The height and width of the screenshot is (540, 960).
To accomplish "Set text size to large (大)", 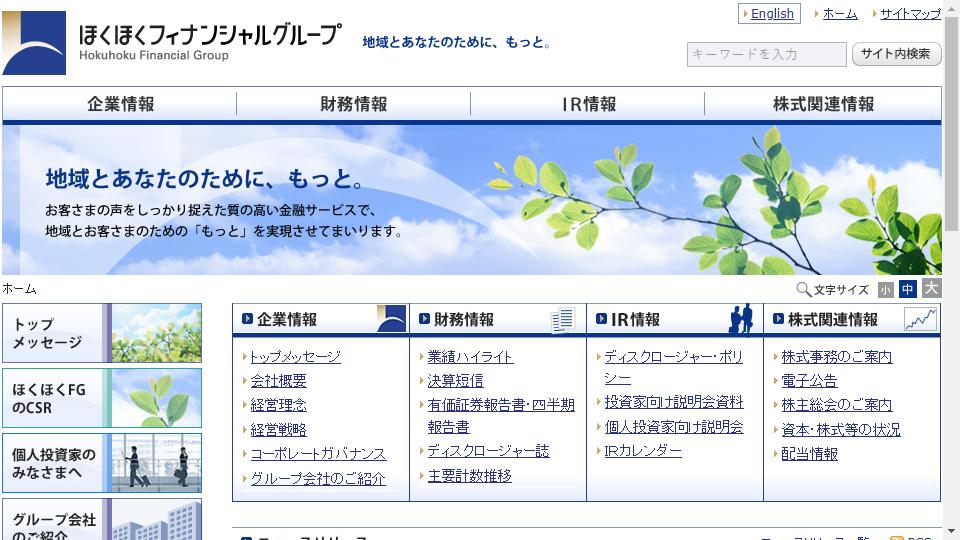I will pyautogui.click(x=931, y=288).
